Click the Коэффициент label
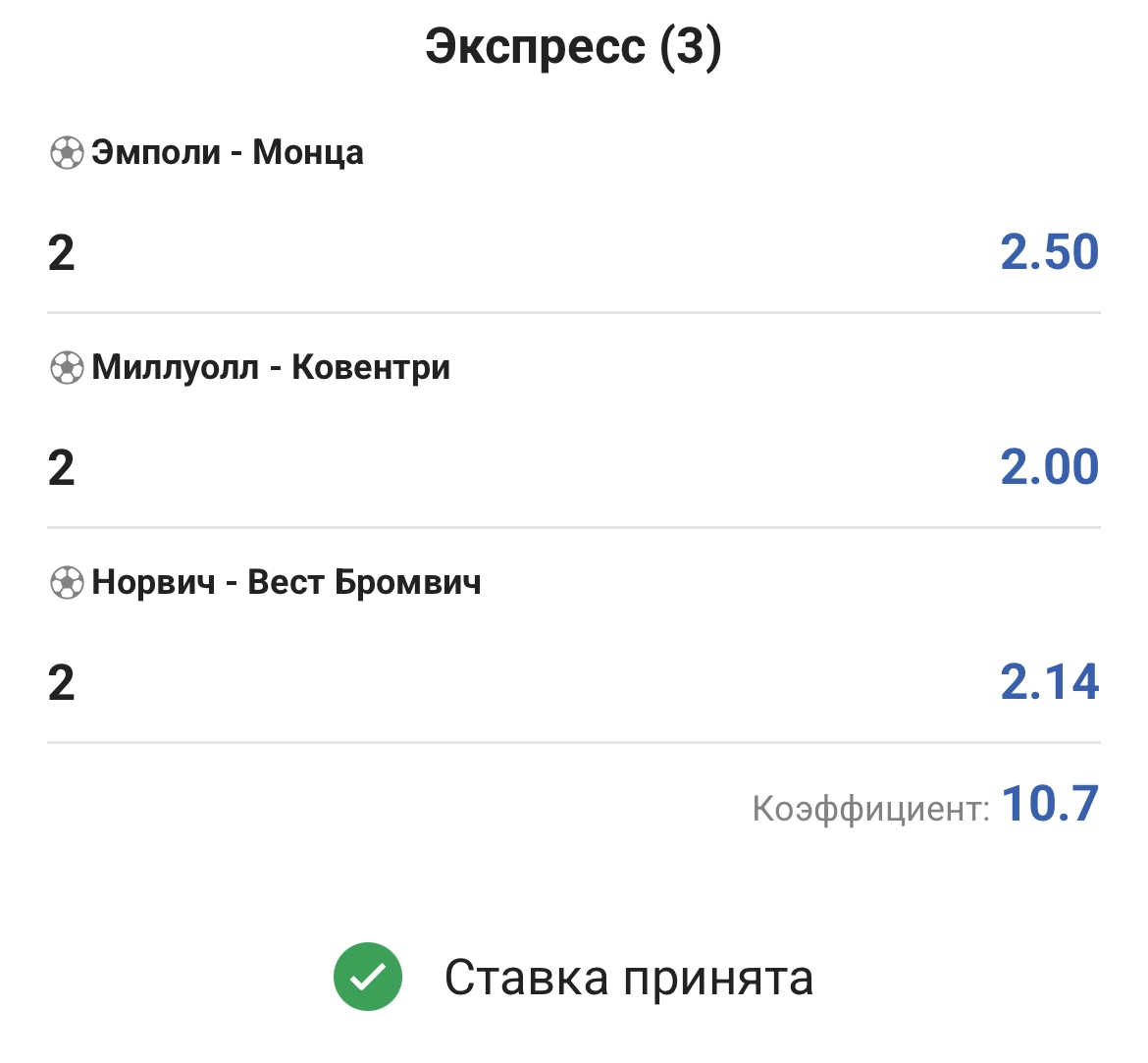Screen dimensions: 1148x1063 coord(871,809)
